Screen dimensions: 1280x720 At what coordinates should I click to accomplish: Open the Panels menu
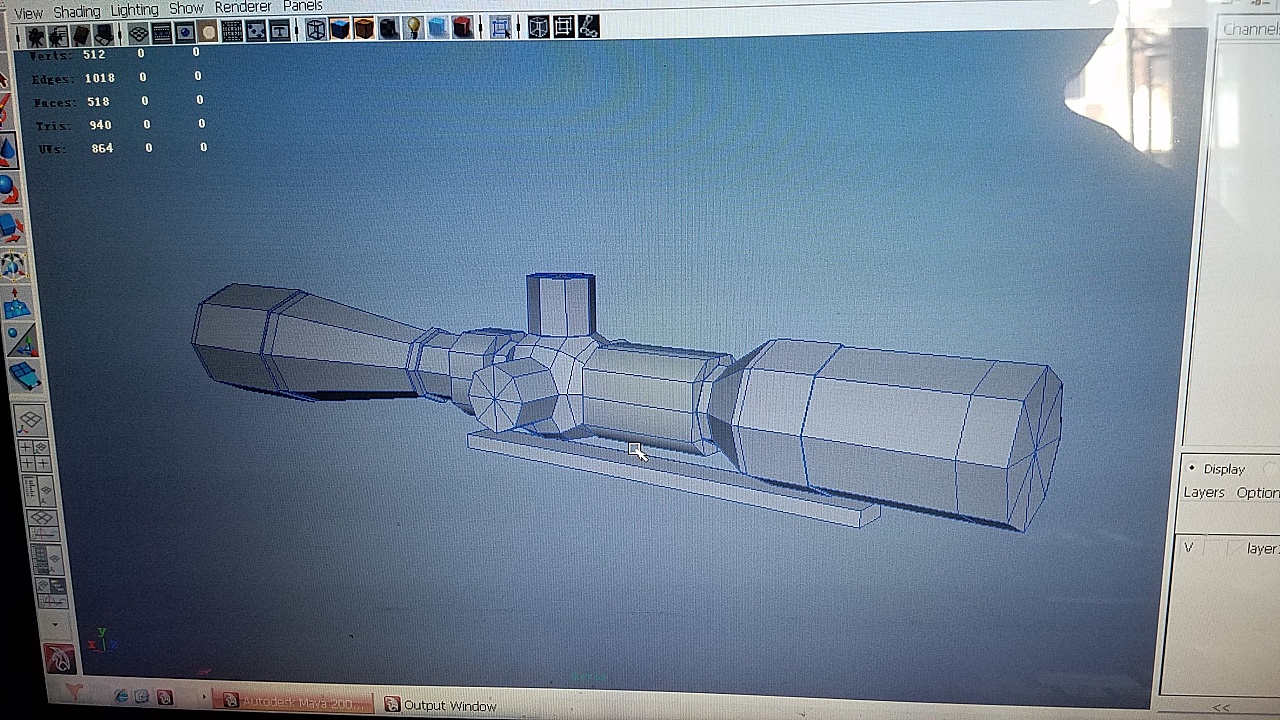tap(302, 6)
